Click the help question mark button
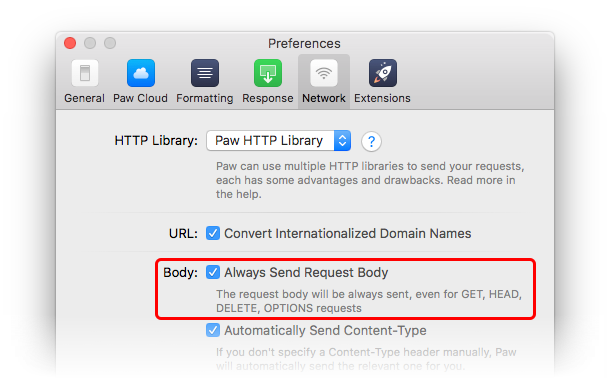 (371, 141)
